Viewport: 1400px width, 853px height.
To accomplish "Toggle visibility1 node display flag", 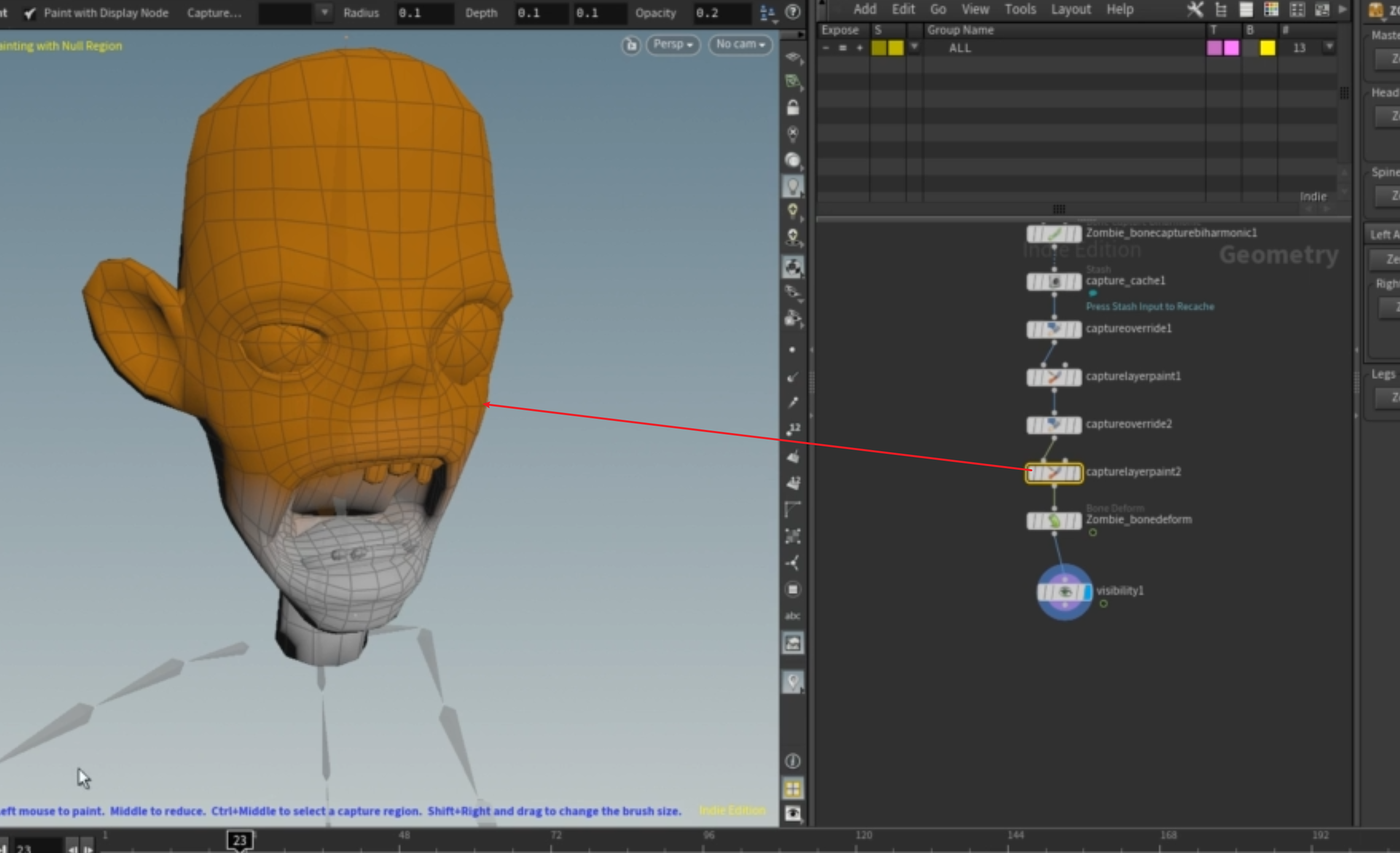I will (x=1088, y=592).
